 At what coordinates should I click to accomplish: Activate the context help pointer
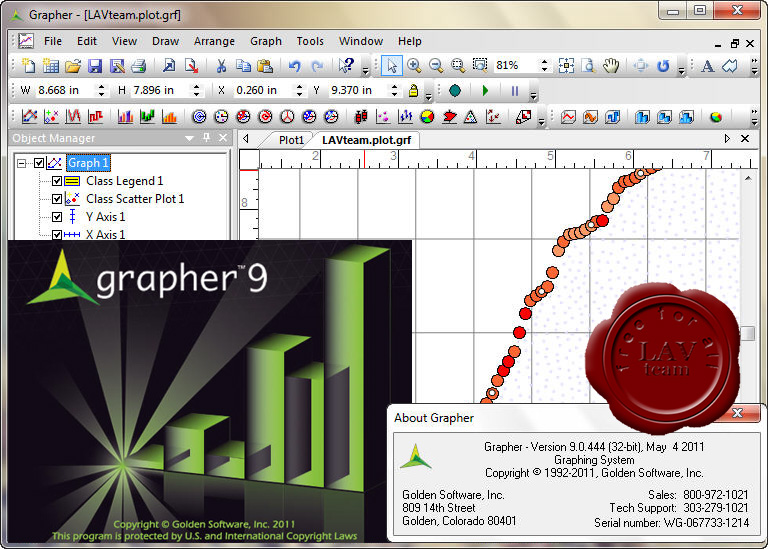(346, 66)
